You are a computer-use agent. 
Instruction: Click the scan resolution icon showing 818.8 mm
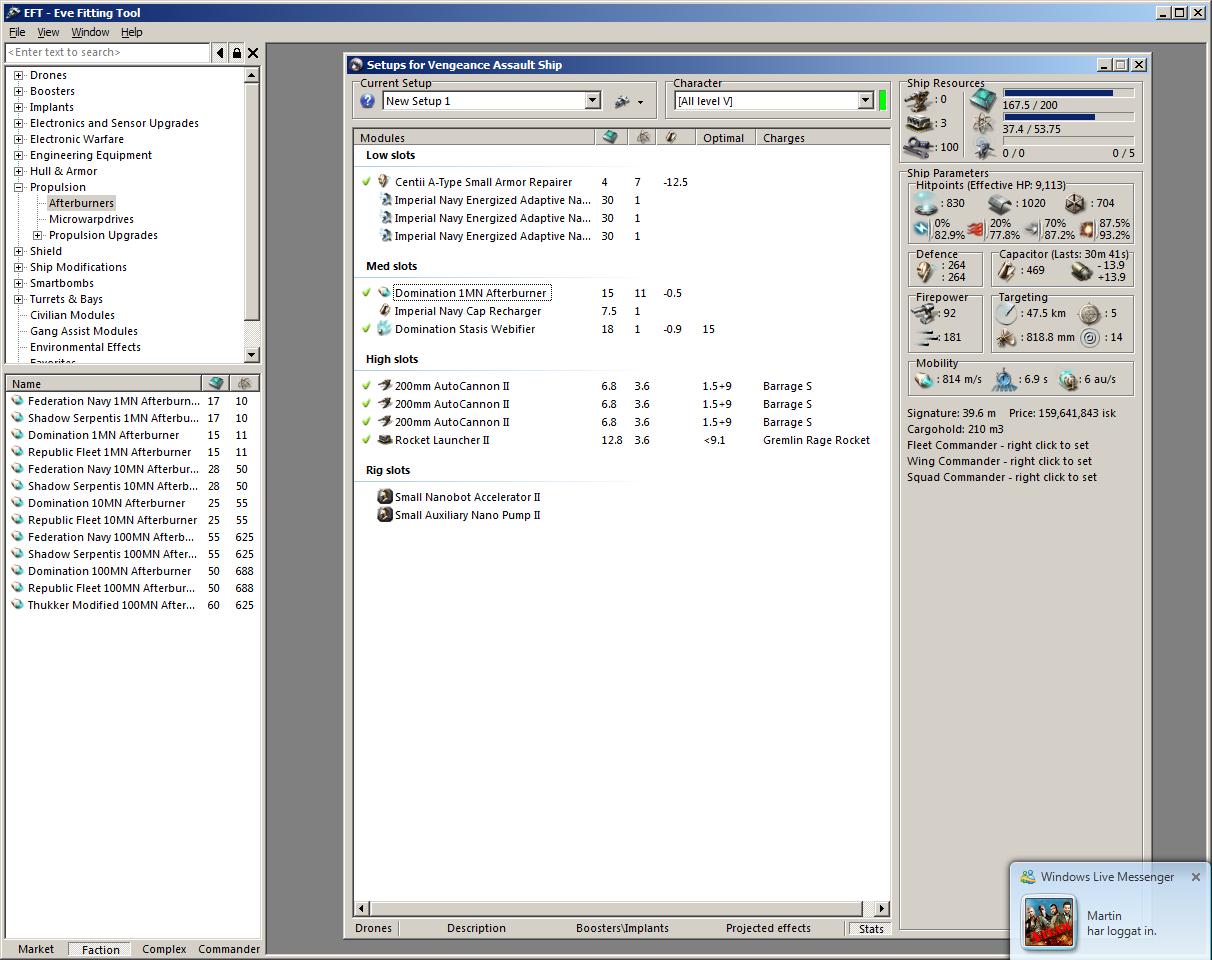click(1006, 338)
